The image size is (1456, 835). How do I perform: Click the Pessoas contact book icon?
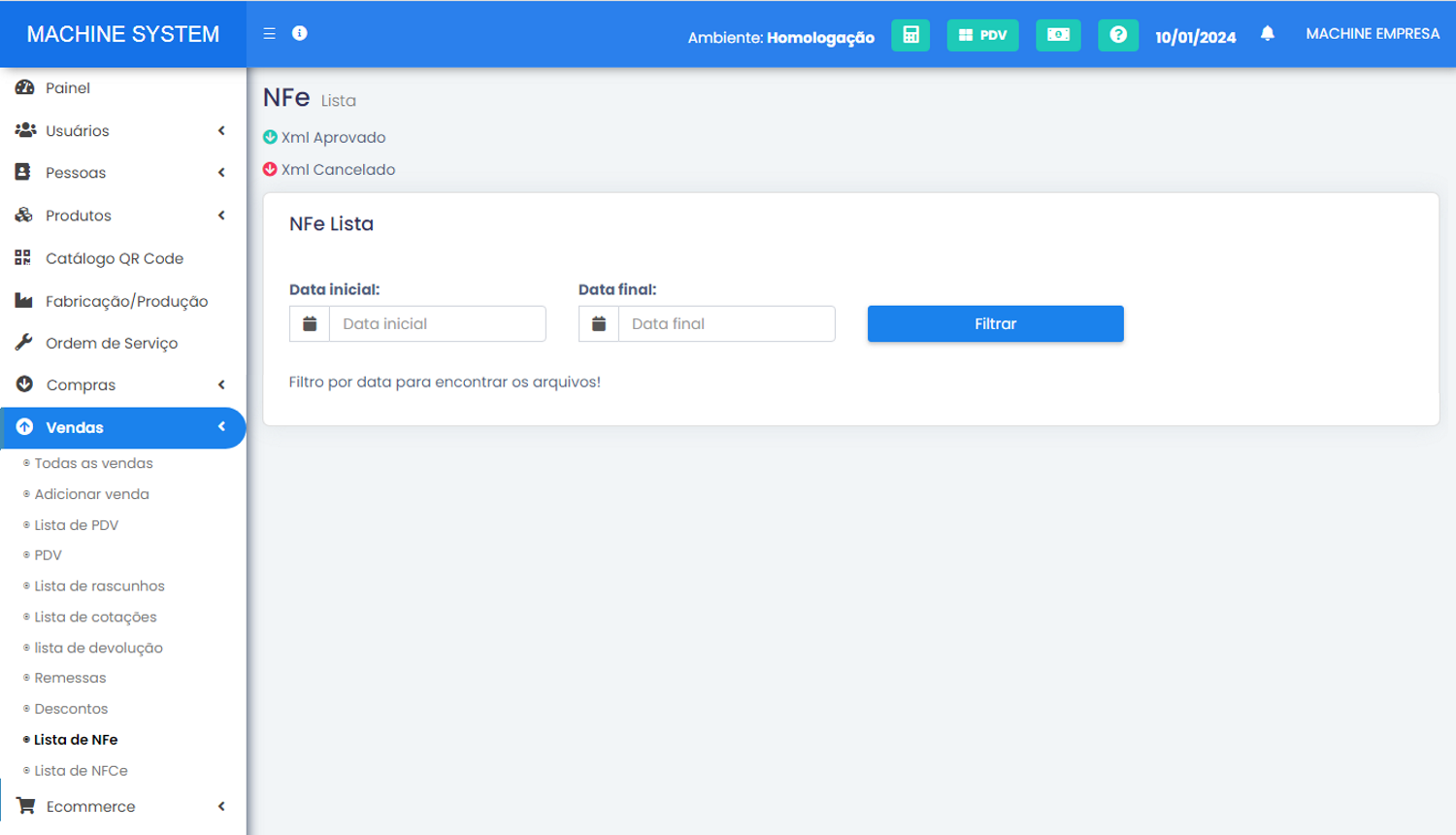point(23,172)
